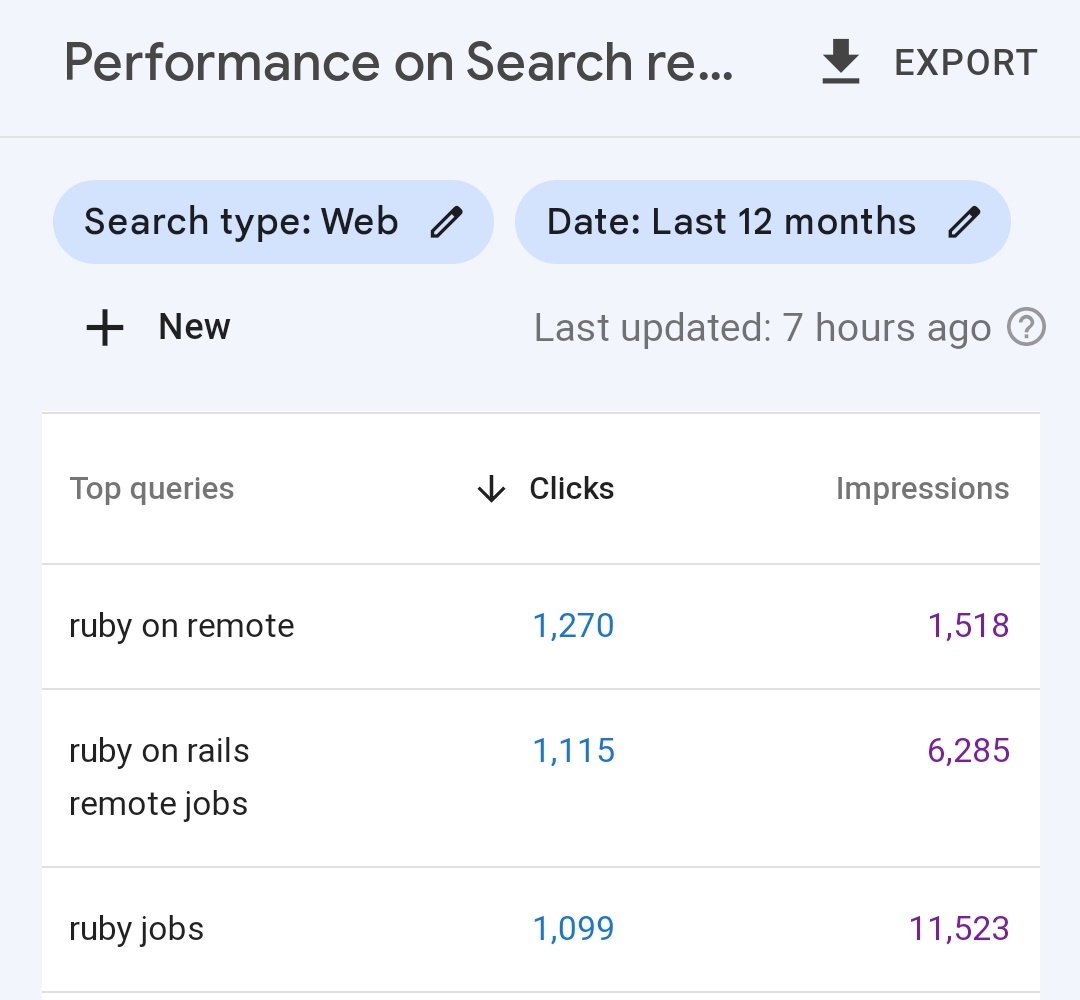Sort by the Impressions column

coord(922,488)
